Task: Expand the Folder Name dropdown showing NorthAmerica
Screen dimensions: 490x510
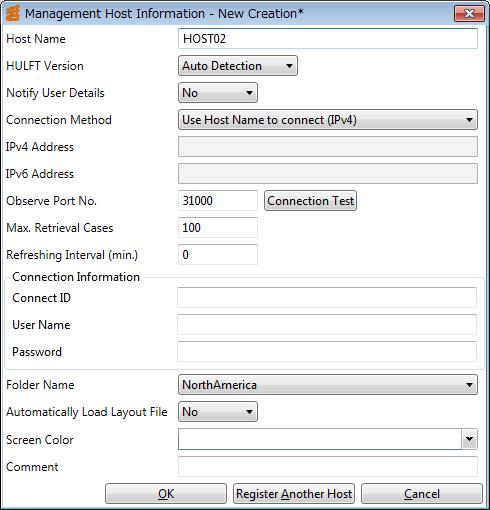Action: click(328, 385)
